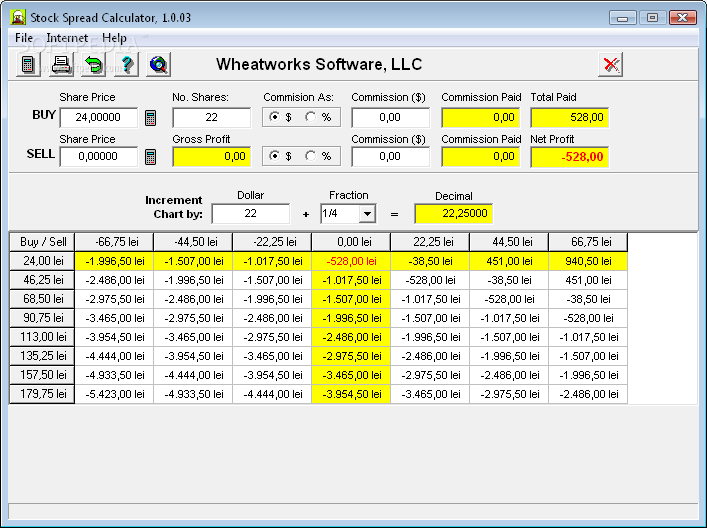Select BUY commission as dollar radio
Screen dimensions: 707x528
click(x=274, y=117)
